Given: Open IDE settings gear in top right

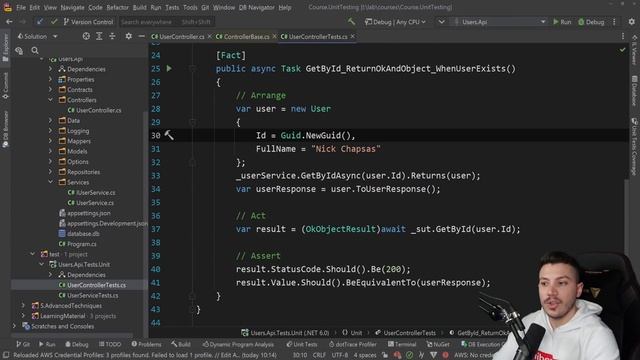Looking at the screenshot, I should click(x=631, y=22).
